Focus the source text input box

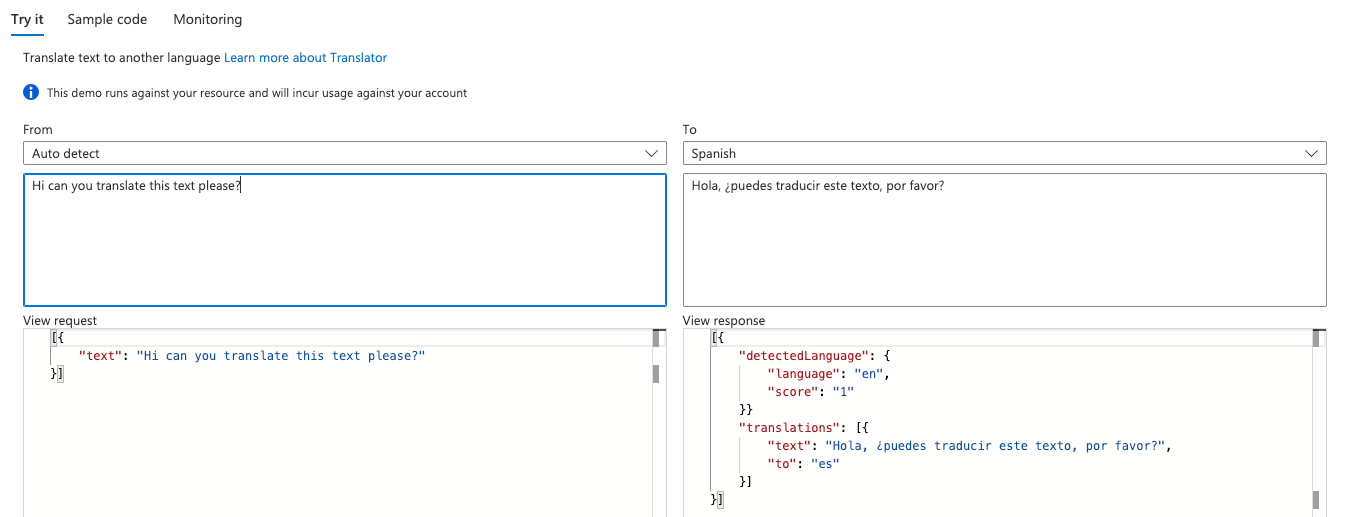pos(344,240)
